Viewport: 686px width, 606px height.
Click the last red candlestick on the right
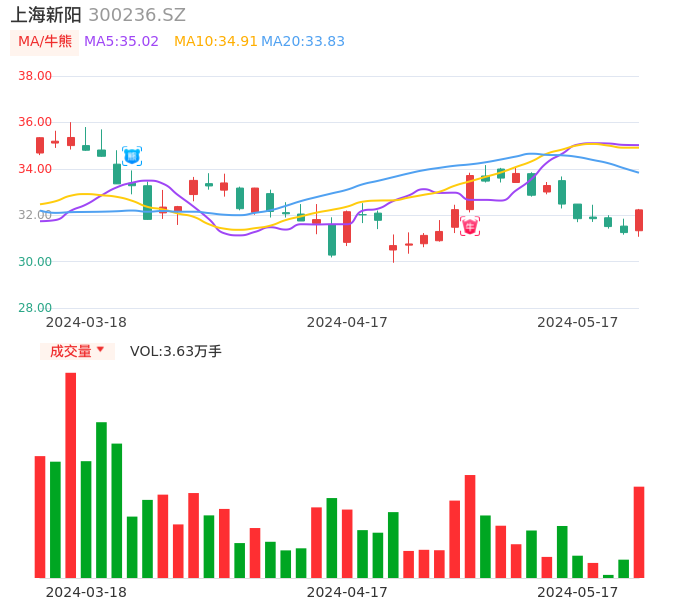[639, 221]
